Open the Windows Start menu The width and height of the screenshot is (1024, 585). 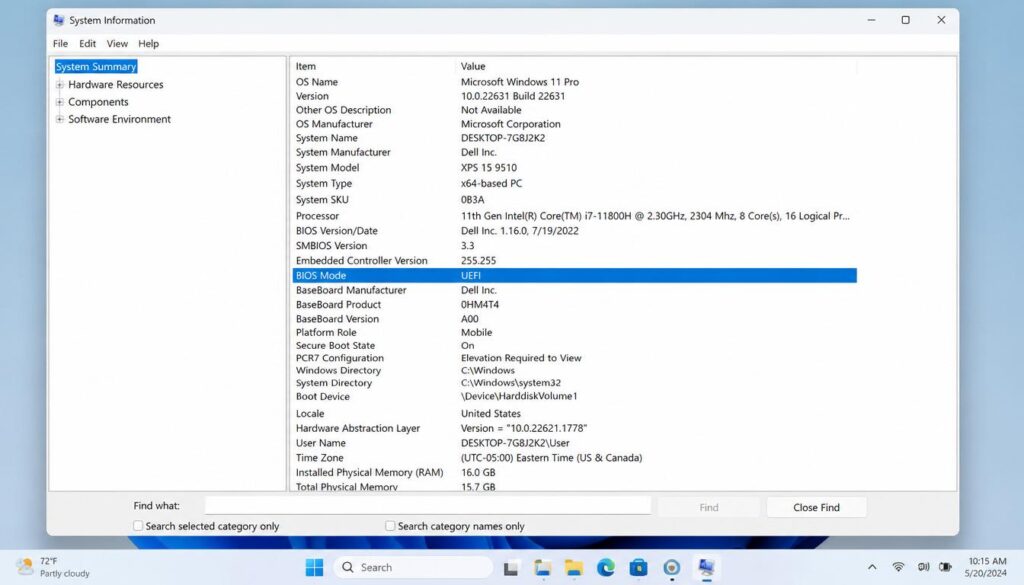[x=314, y=567]
